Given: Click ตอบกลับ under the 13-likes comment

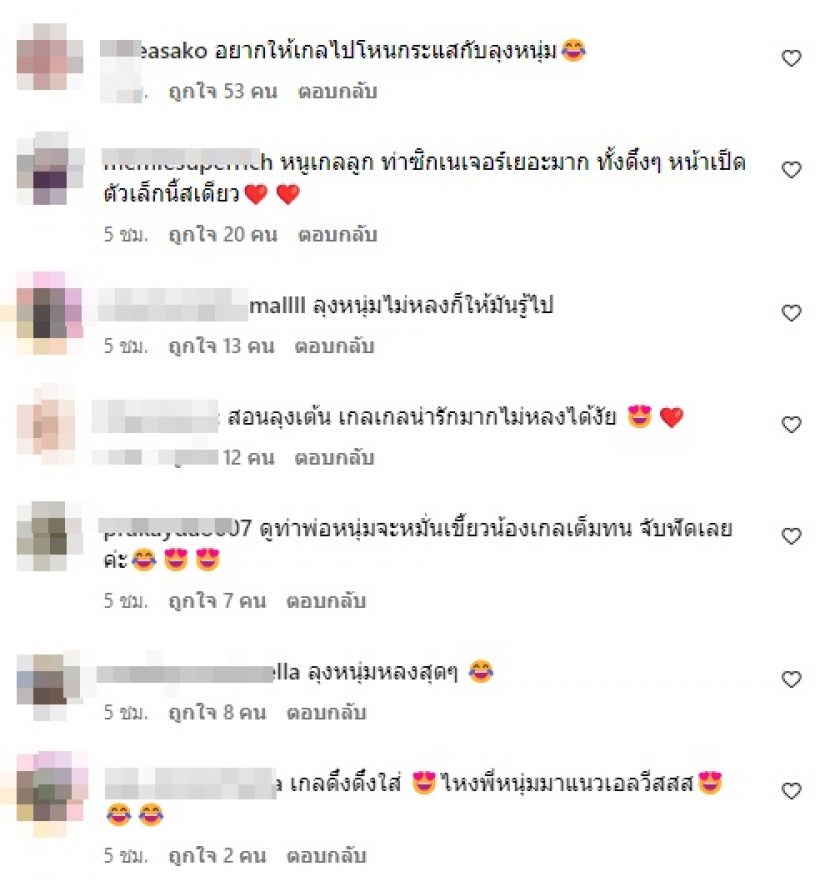Looking at the screenshot, I should 334,346.
